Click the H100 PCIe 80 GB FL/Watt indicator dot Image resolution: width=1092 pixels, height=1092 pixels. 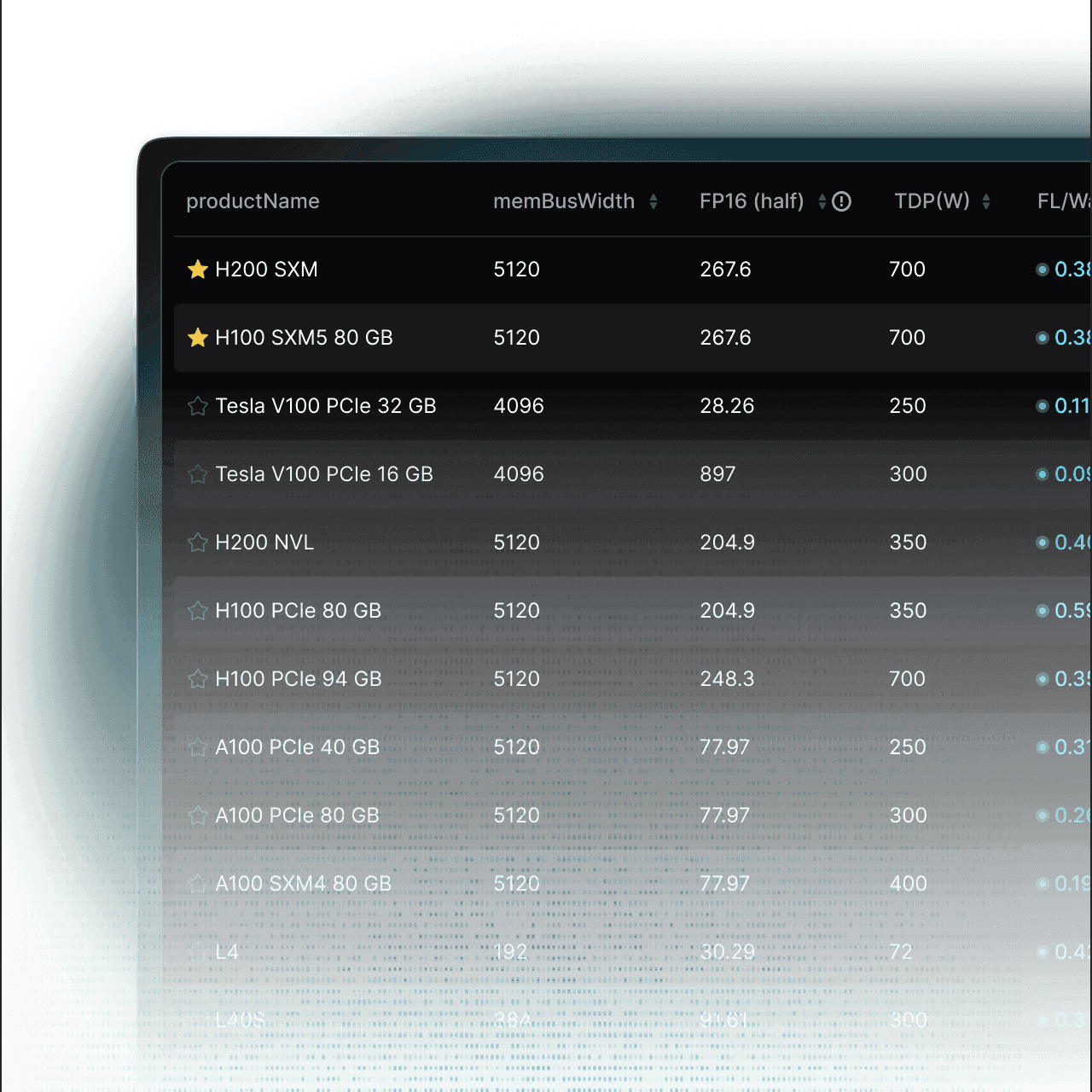[x=1043, y=611]
